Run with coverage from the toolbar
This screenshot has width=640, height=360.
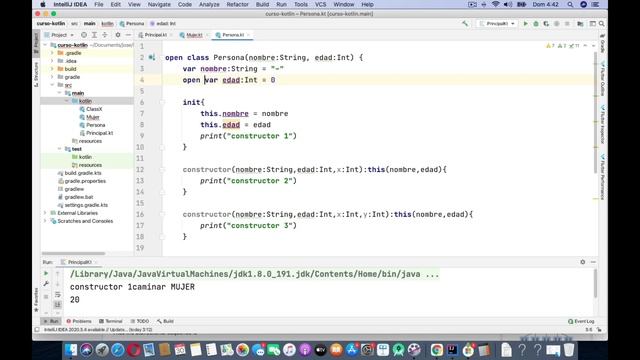click(546, 24)
